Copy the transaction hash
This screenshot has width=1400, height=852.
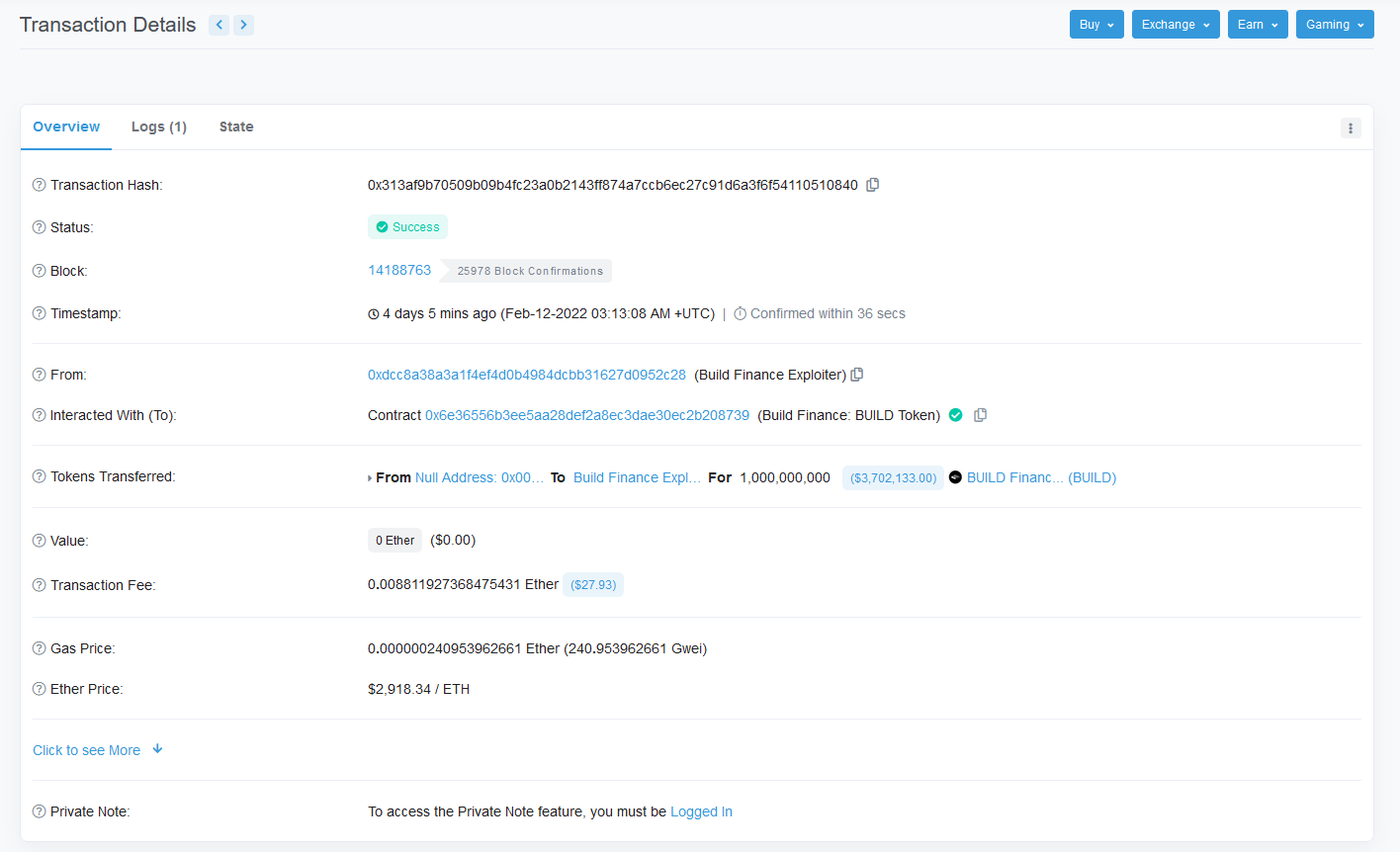click(x=873, y=185)
